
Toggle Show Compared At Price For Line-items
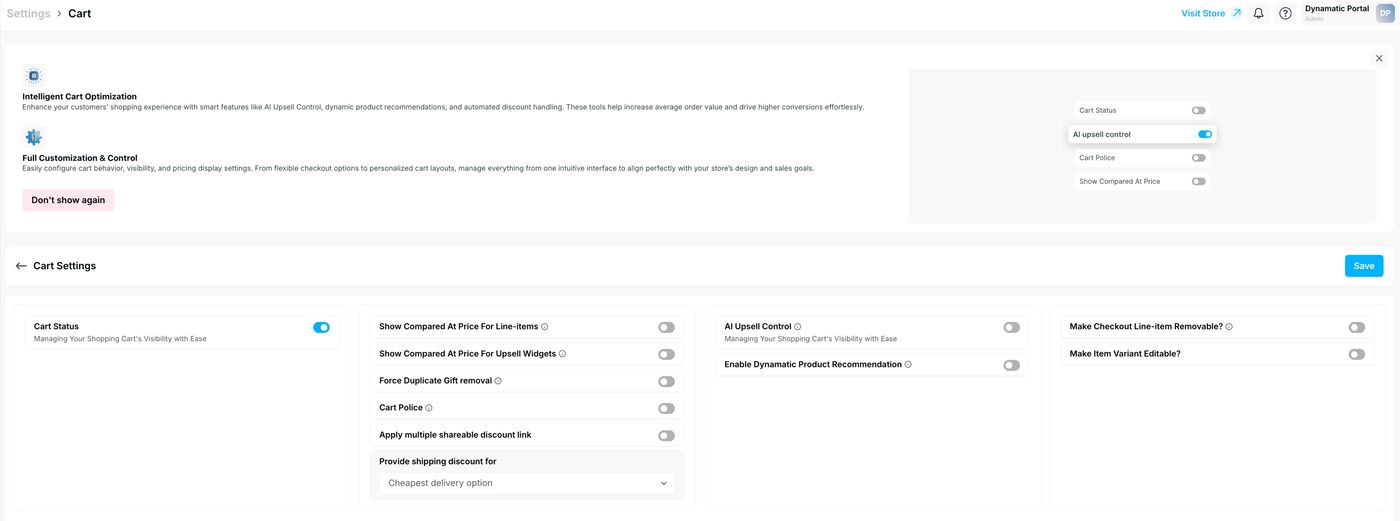[x=666, y=327]
